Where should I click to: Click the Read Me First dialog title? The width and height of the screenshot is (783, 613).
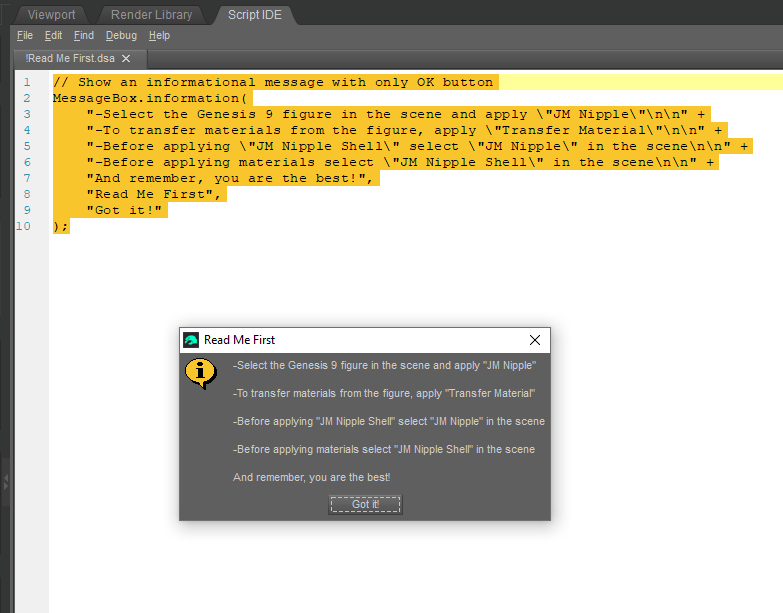[x=239, y=340]
